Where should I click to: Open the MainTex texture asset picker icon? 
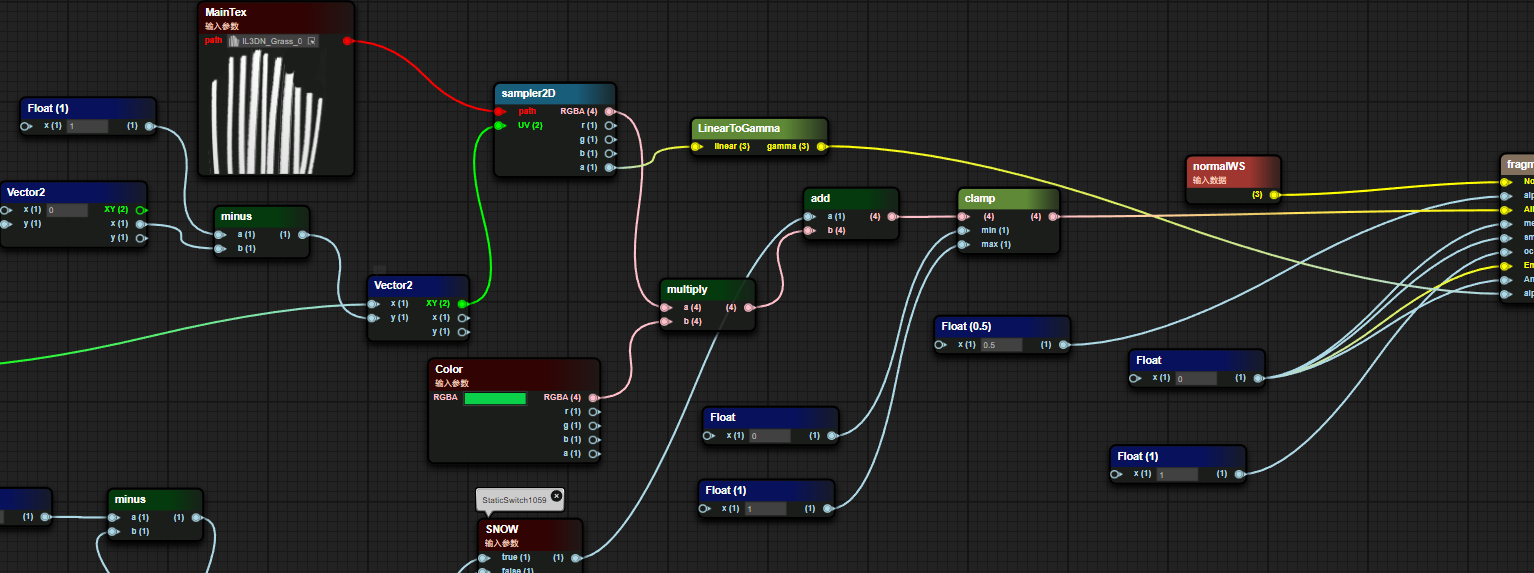coord(312,41)
